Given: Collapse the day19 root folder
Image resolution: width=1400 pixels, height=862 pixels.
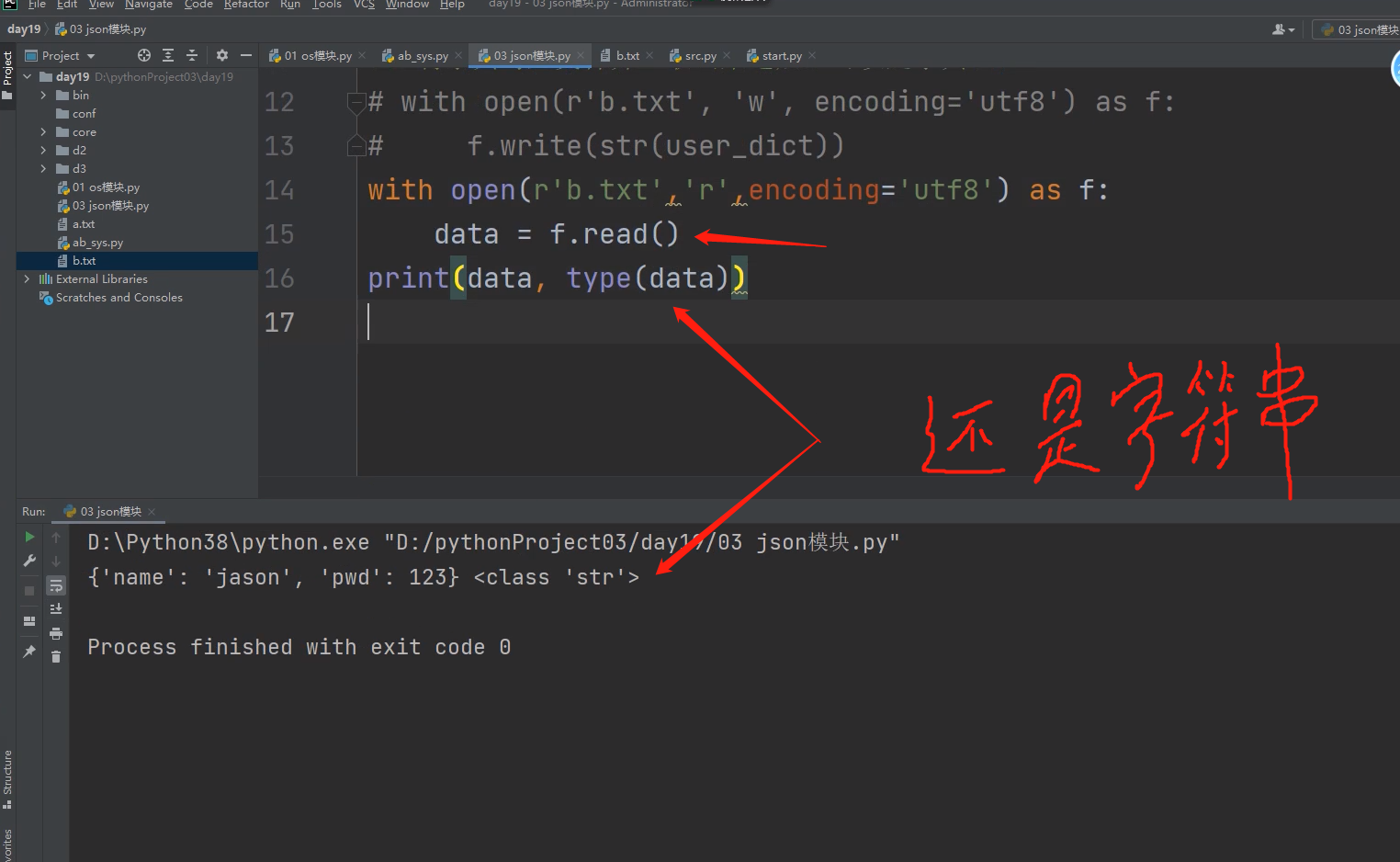Looking at the screenshot, I should tap(28, 77).
